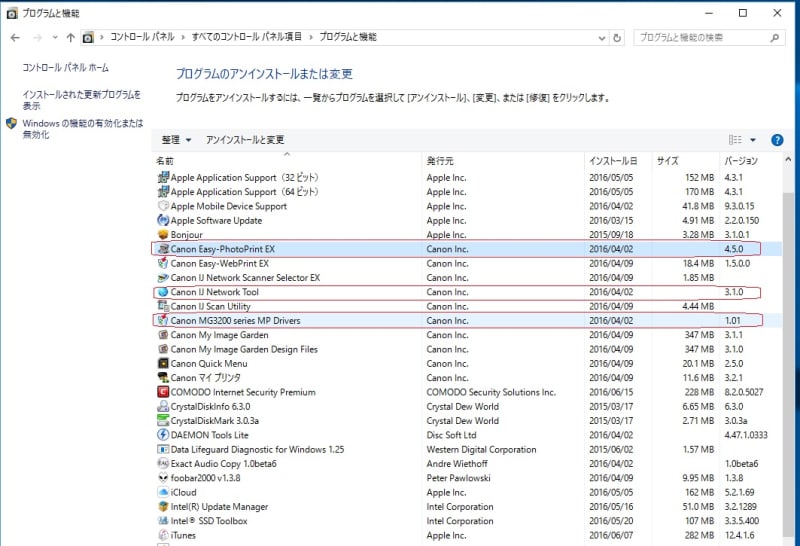Click the iTunes program icon
This screenshot has height=546, width=800.
[x=163, y=534]
